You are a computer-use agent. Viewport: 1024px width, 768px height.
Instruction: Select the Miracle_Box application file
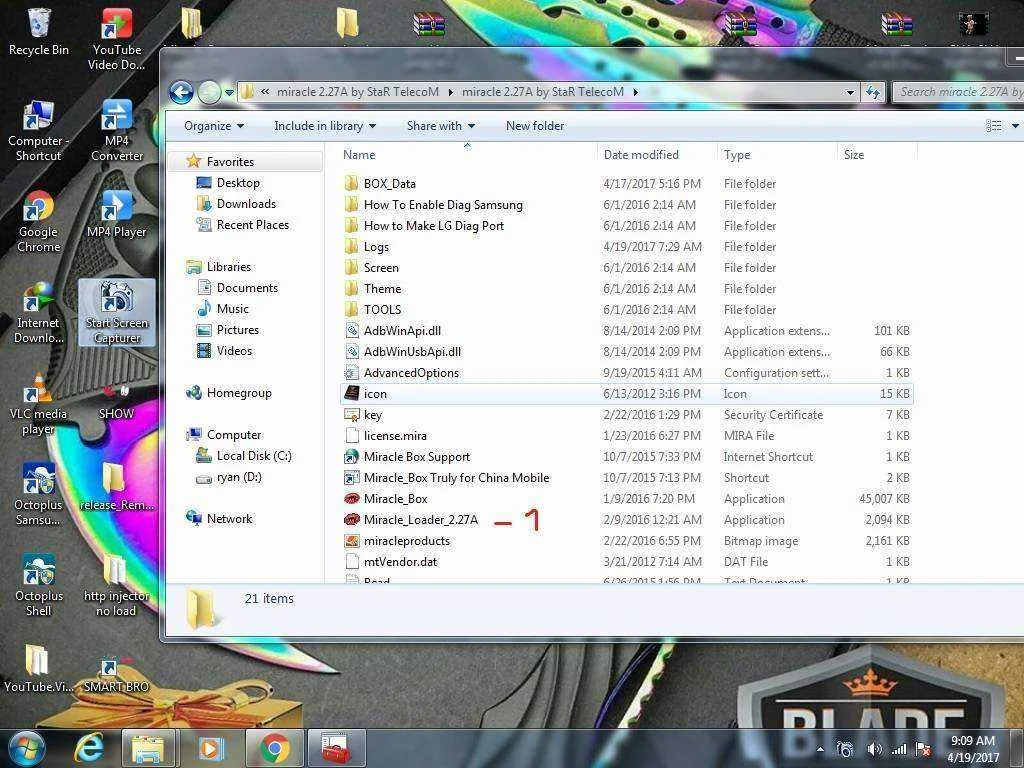(395, 499)
